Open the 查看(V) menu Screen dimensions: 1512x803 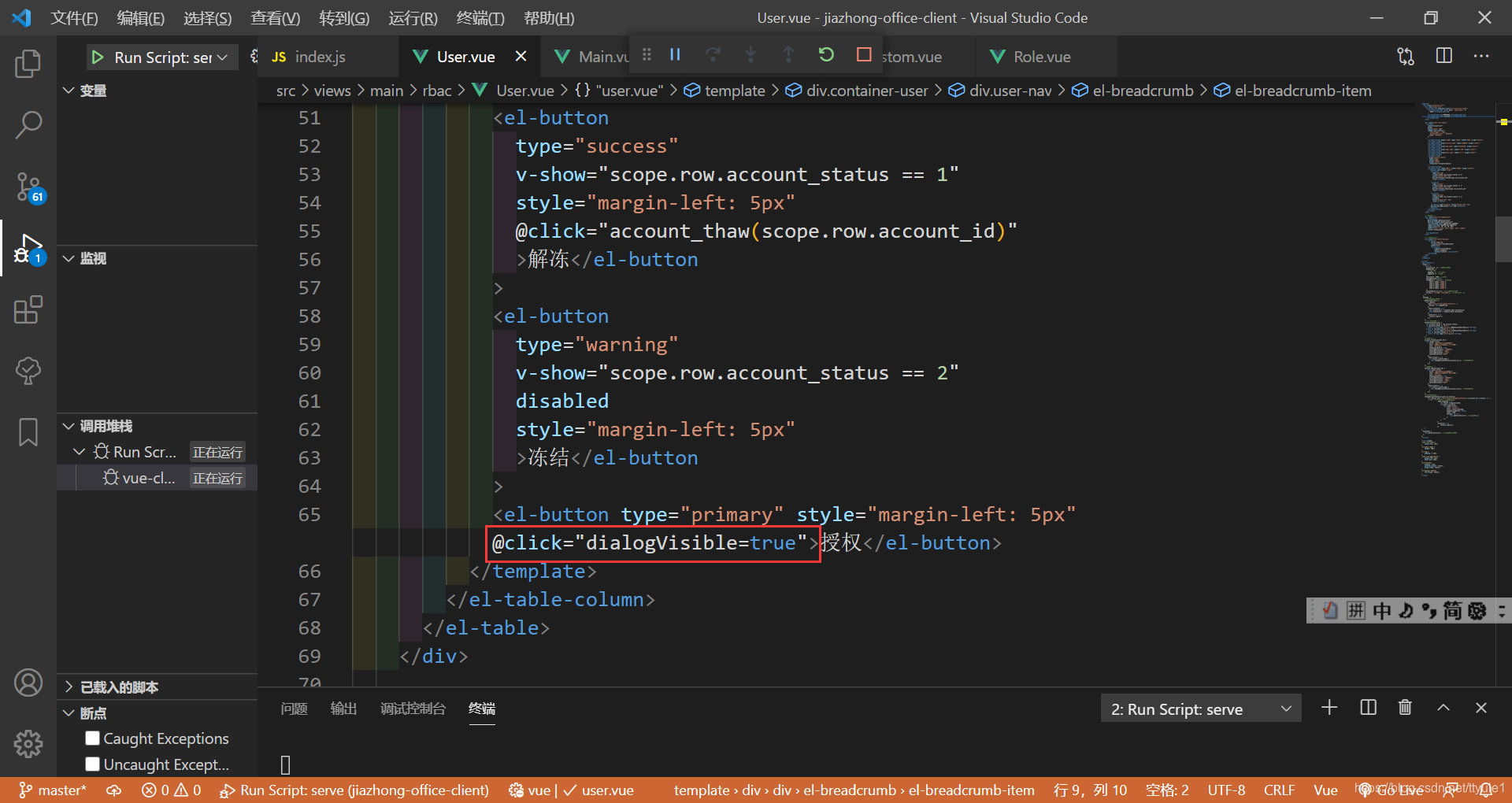(x=276, y=17)
